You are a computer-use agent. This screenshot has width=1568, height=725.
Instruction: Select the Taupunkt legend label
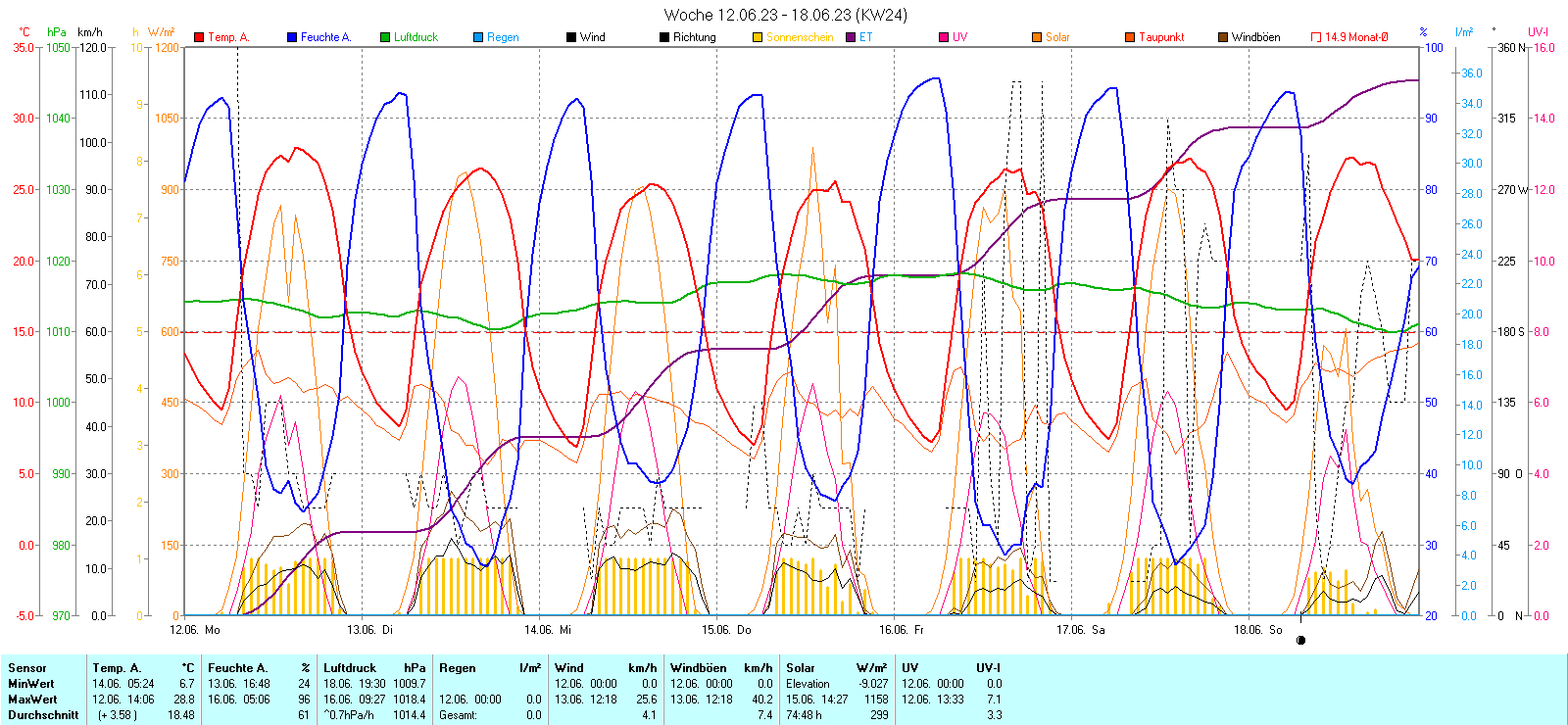pos(1161,37)
